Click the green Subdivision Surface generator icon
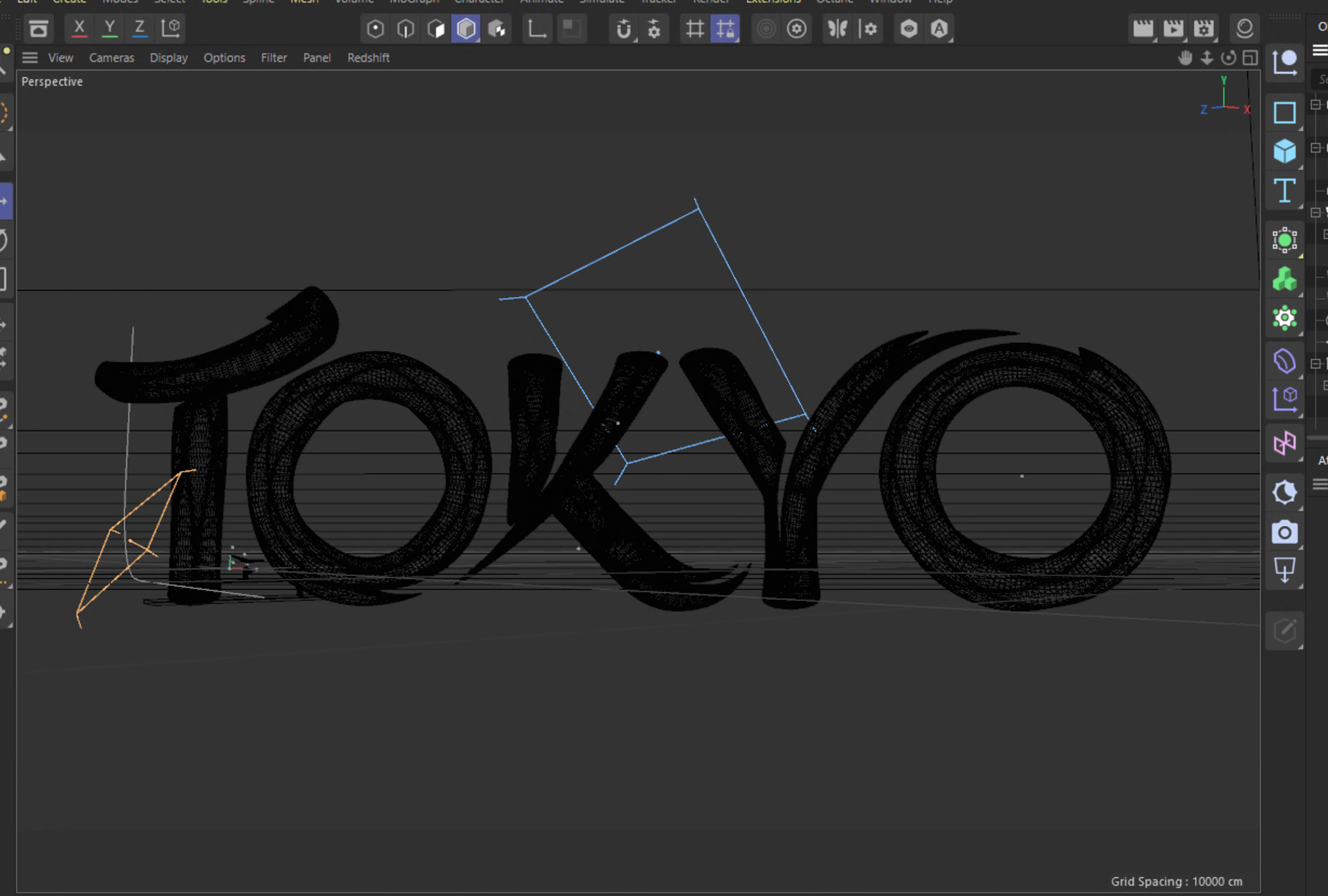Screen dimensions: 1328x896 (x=1284, y=240)
